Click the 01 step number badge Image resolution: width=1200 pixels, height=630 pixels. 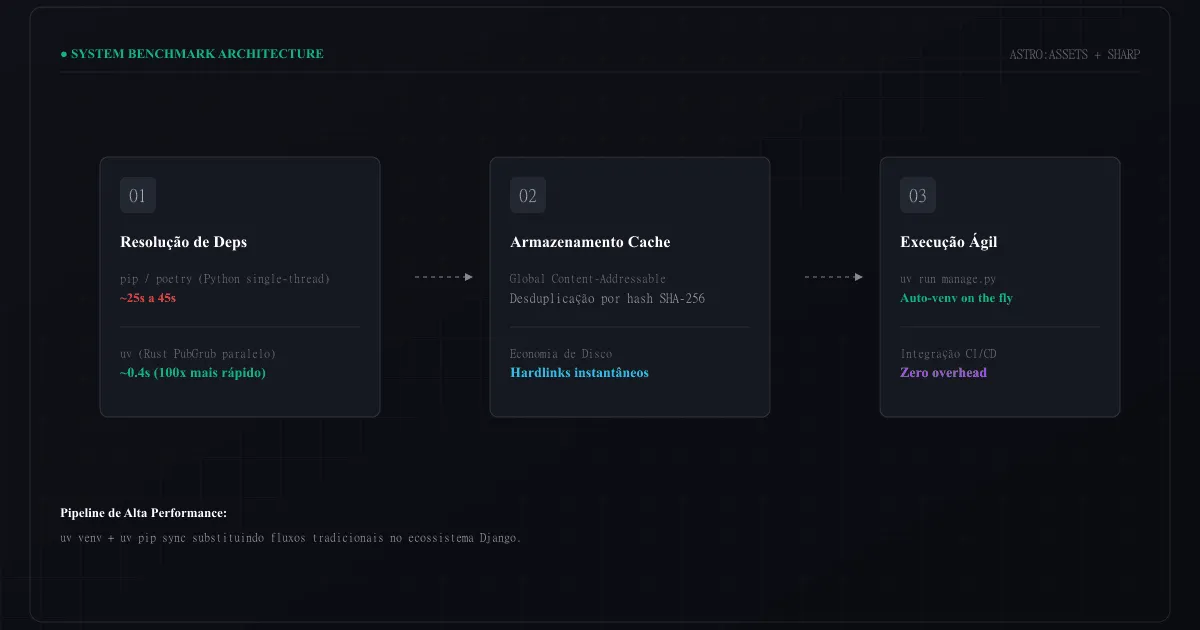coord(138,196)
